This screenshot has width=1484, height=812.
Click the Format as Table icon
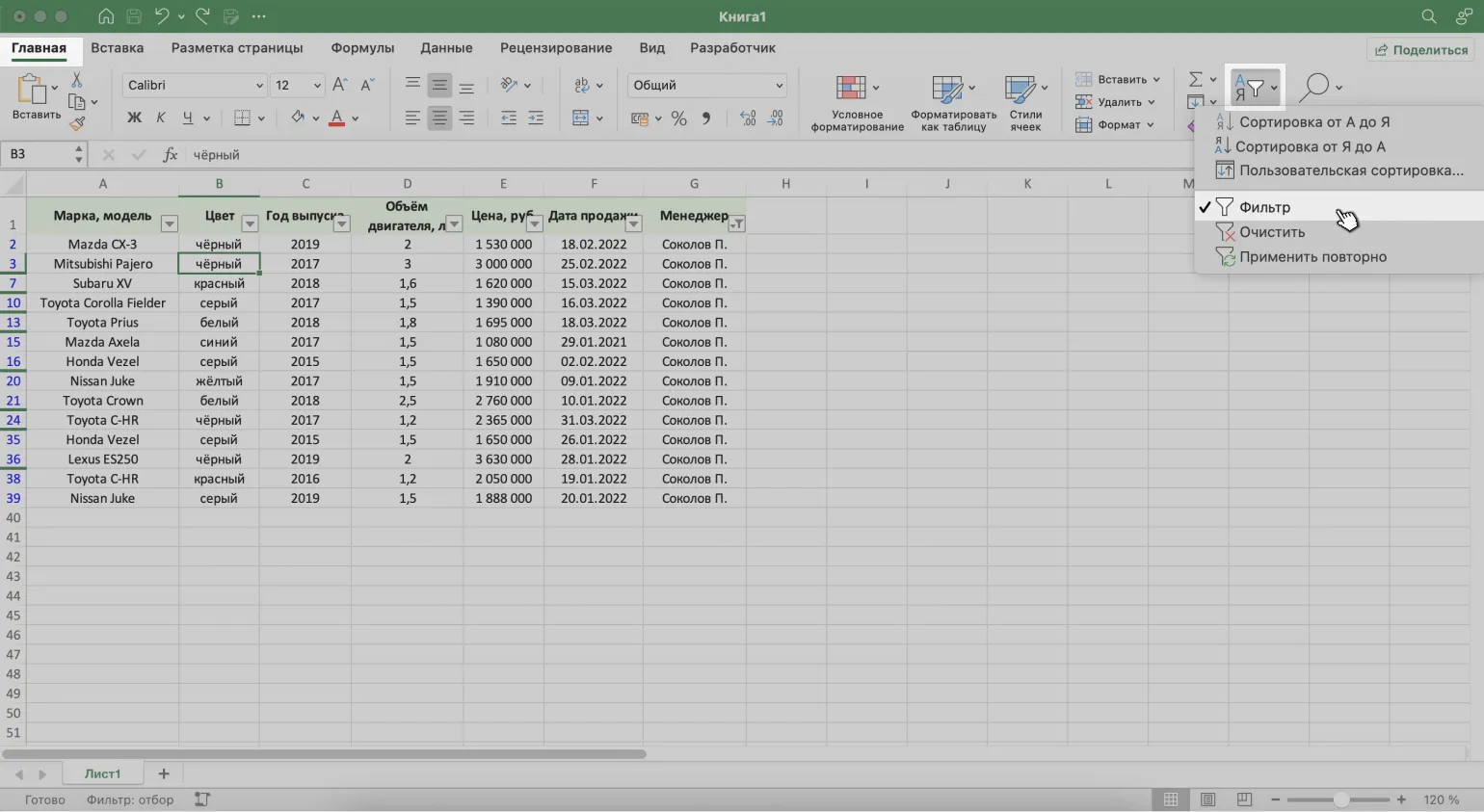(x=953, y=103)
